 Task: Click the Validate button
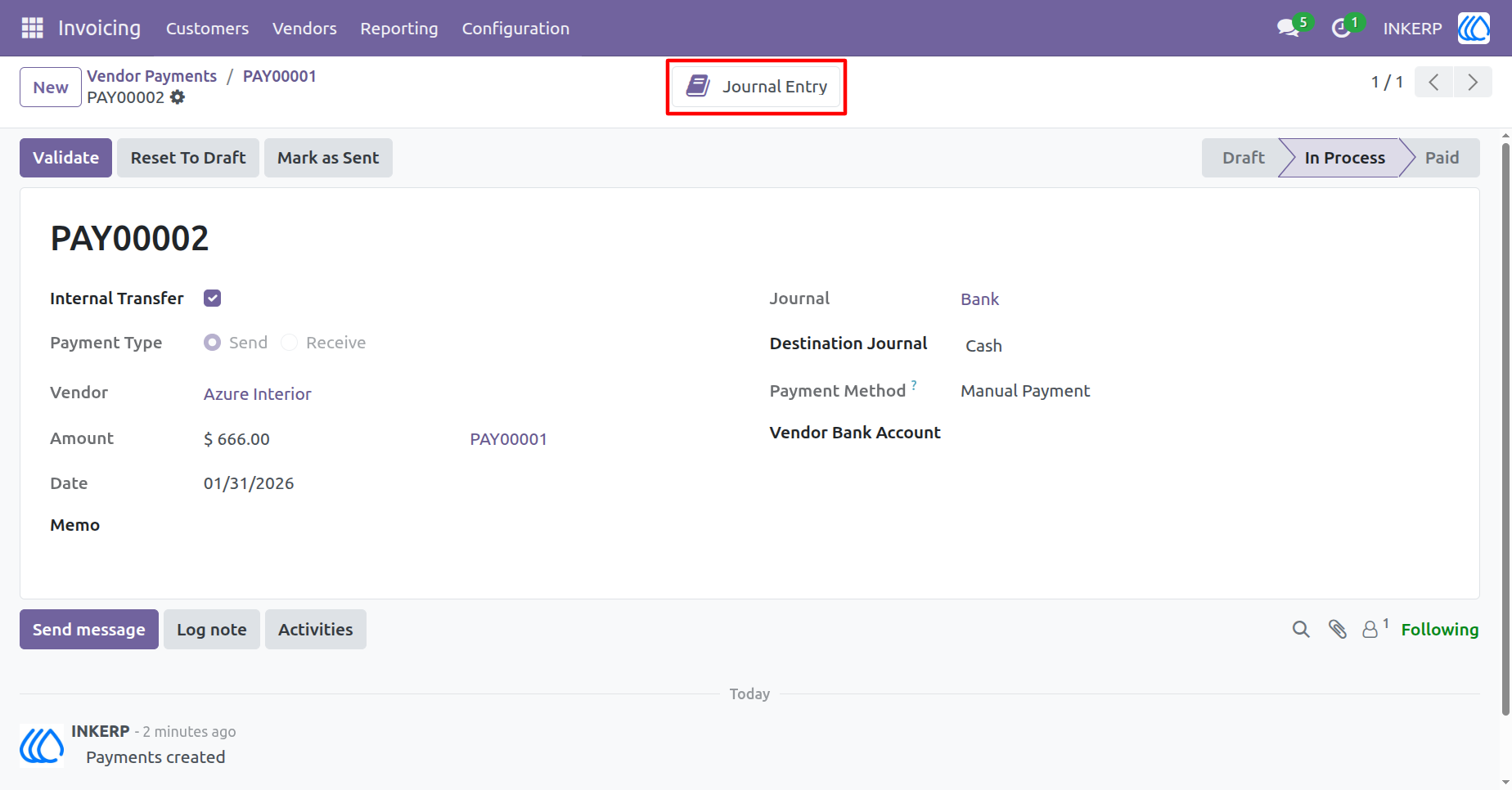[x=65, y=158]
